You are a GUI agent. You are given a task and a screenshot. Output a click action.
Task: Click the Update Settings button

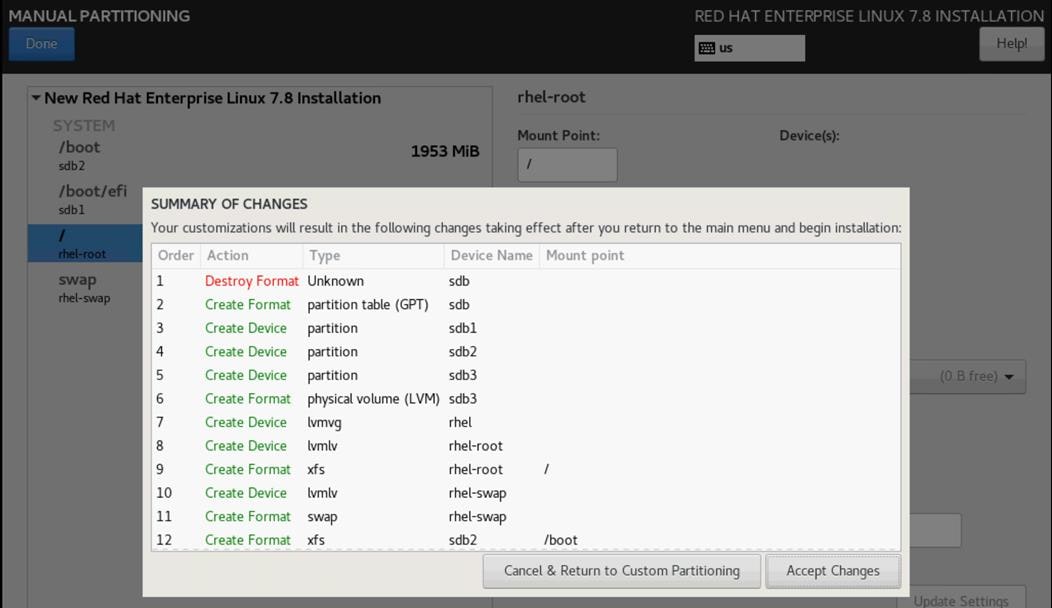(963, 600)
